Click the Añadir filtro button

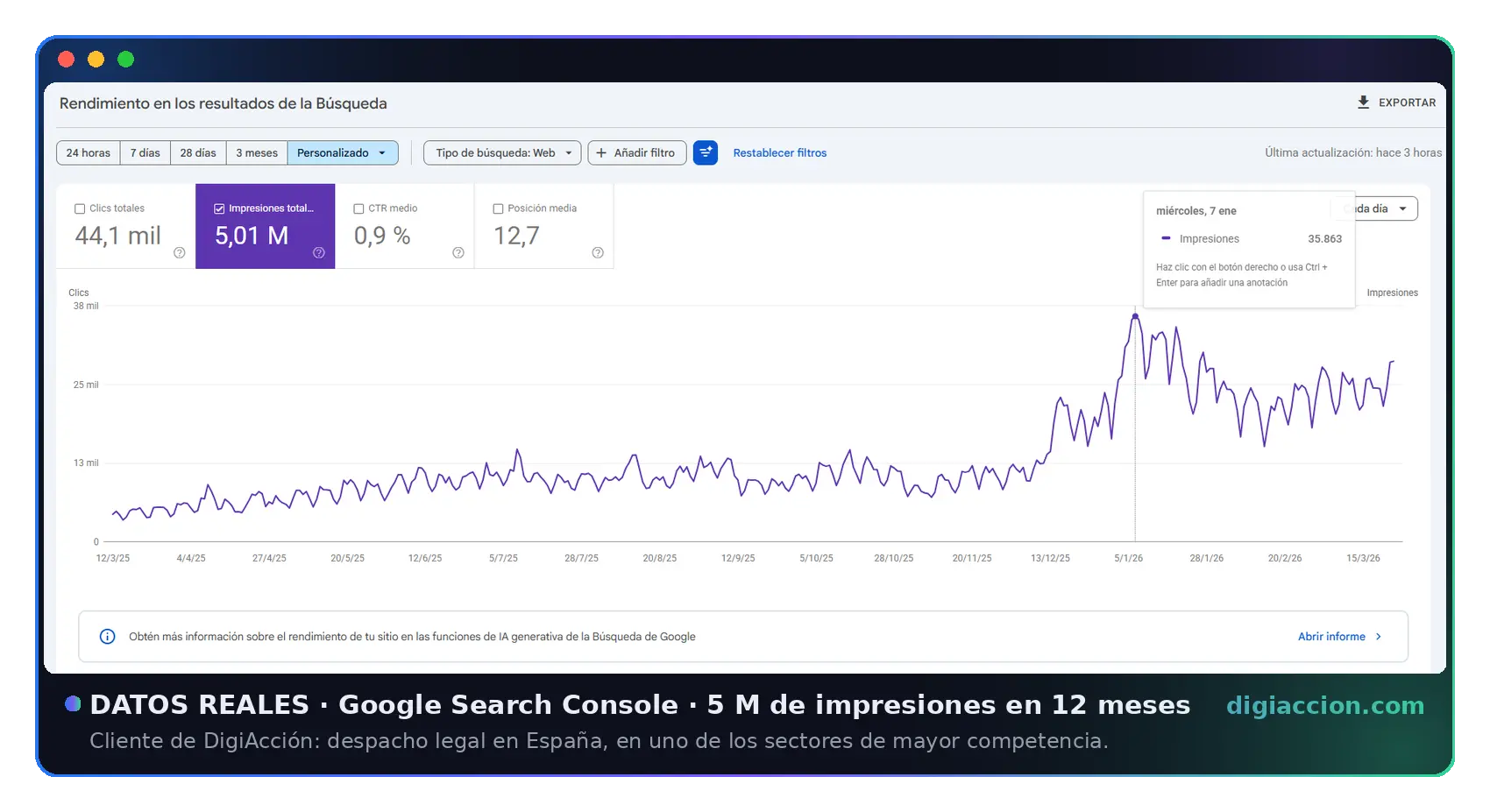637,152
